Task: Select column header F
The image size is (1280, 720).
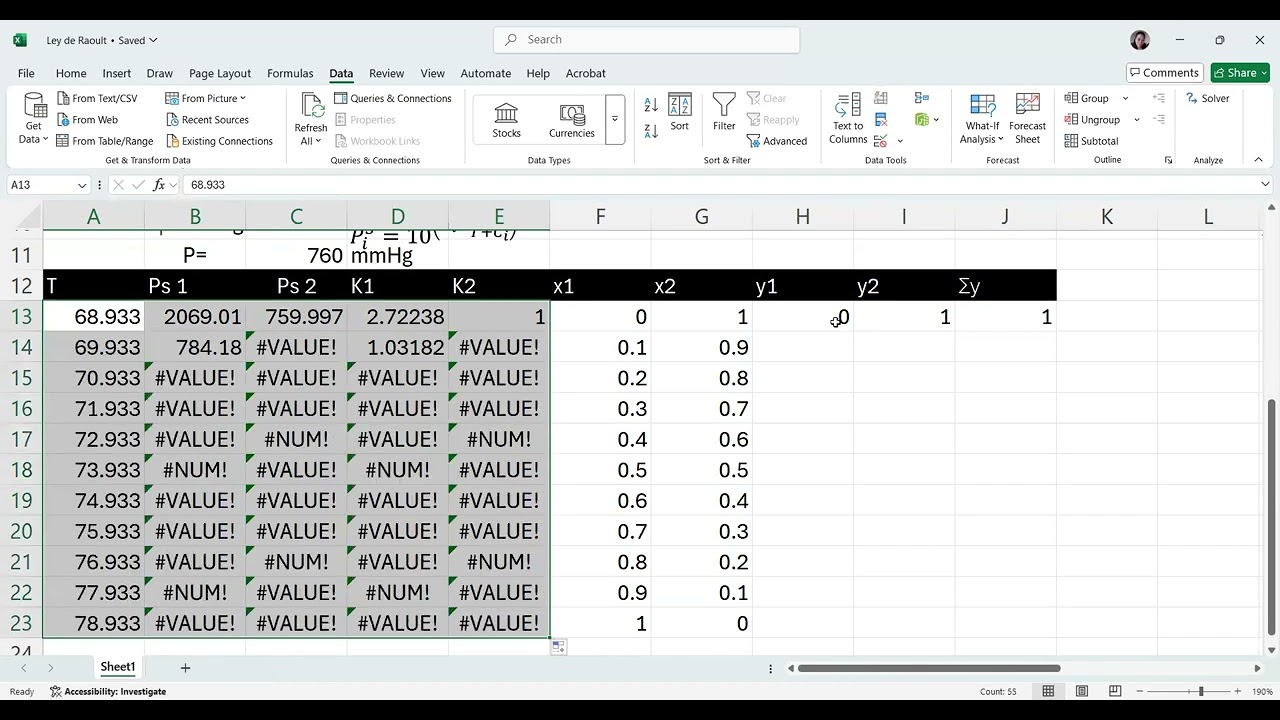Action: 600,217
